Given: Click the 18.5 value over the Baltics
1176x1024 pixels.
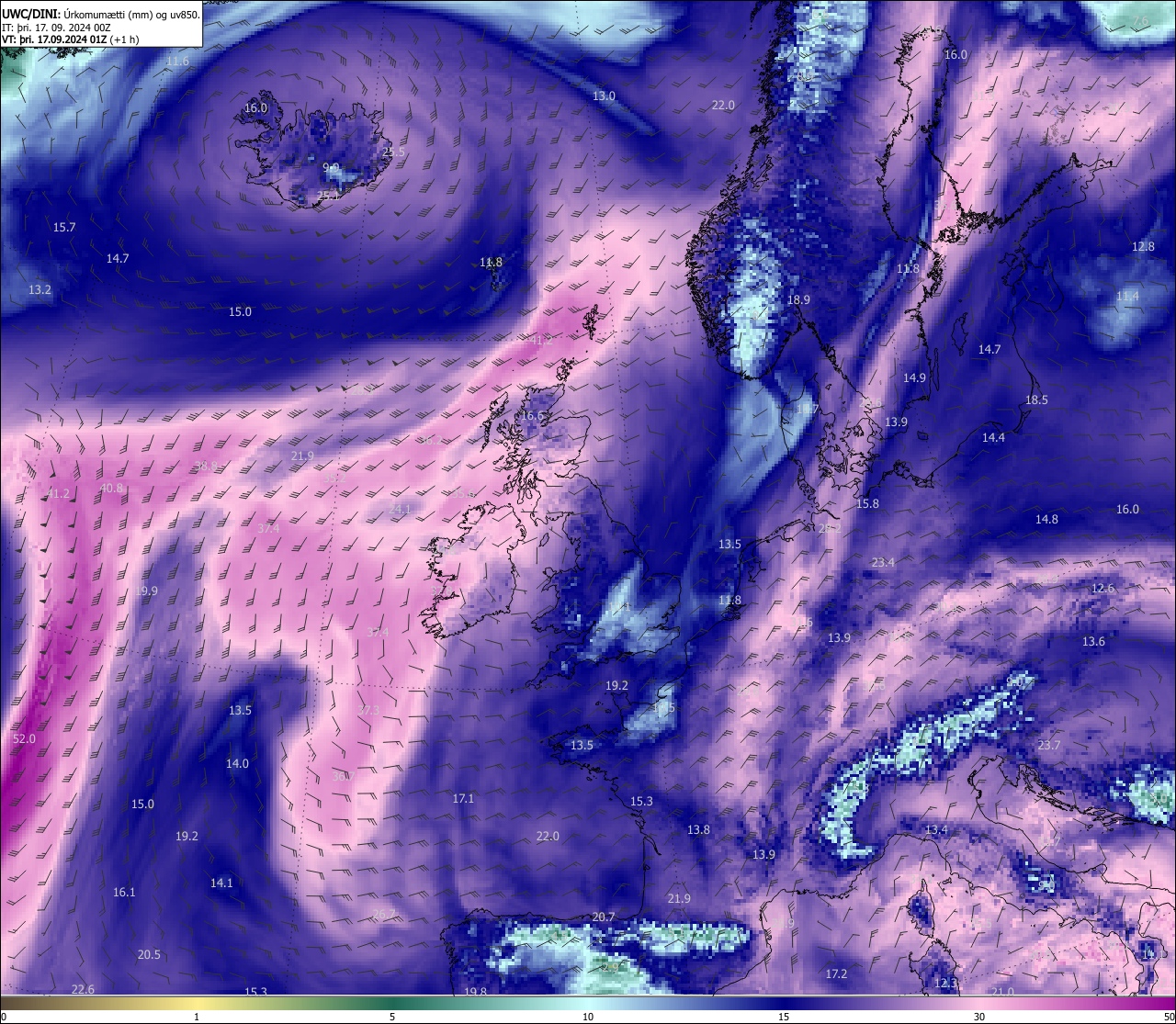Looking at the screenshot, I should [x=1036, y=399].
